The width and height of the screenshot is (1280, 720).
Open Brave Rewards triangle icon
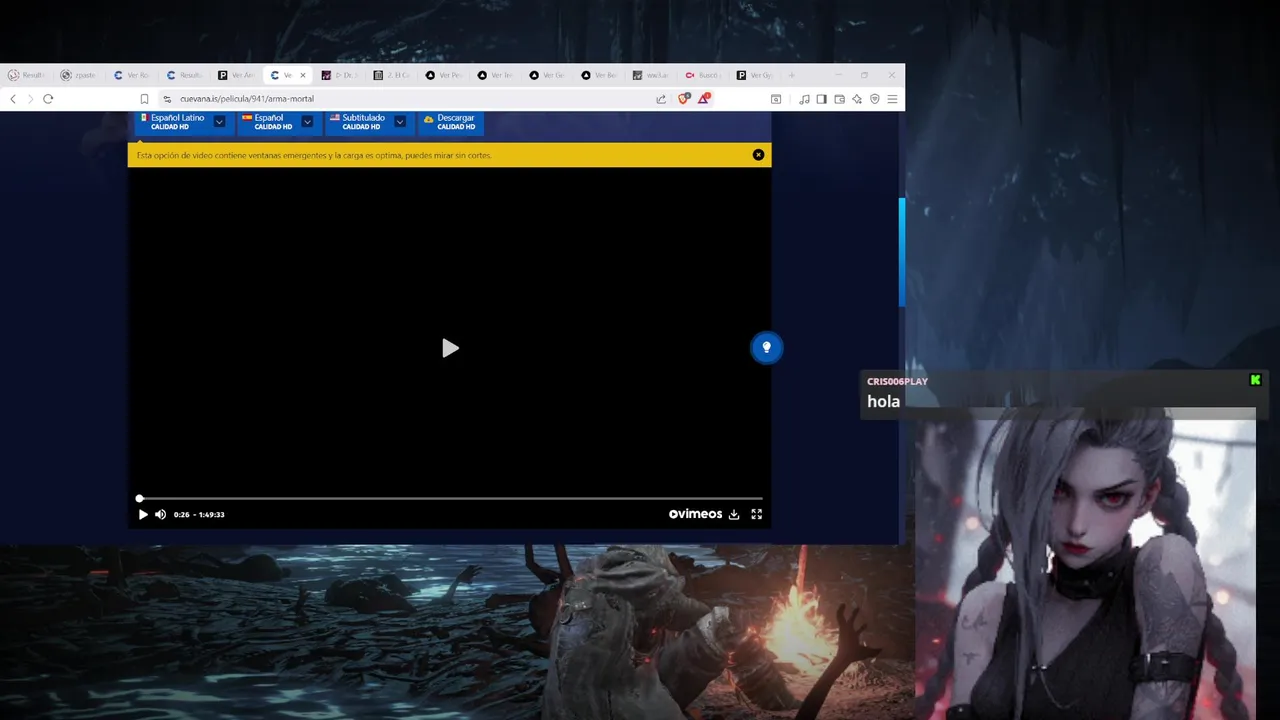click(x=704, y=98)
